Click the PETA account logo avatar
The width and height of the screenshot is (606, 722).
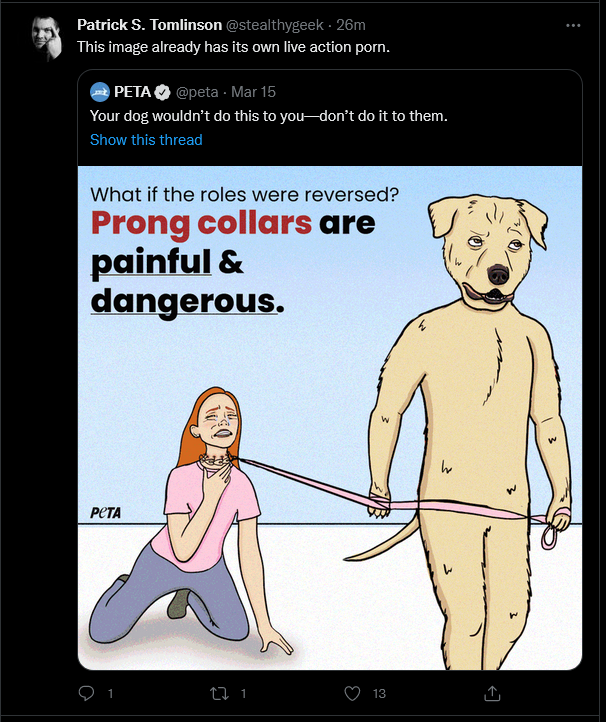tap(99, 92)
